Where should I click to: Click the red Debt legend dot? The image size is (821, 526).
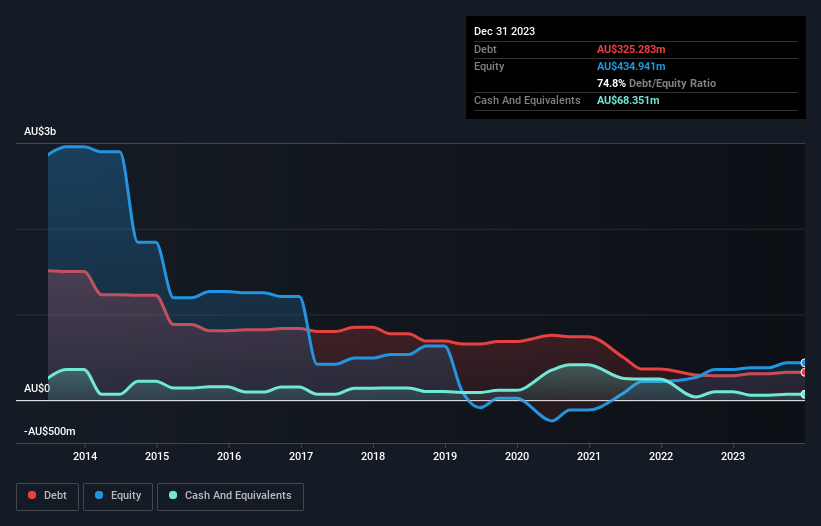pyautogui.click(x=32, y=495)
